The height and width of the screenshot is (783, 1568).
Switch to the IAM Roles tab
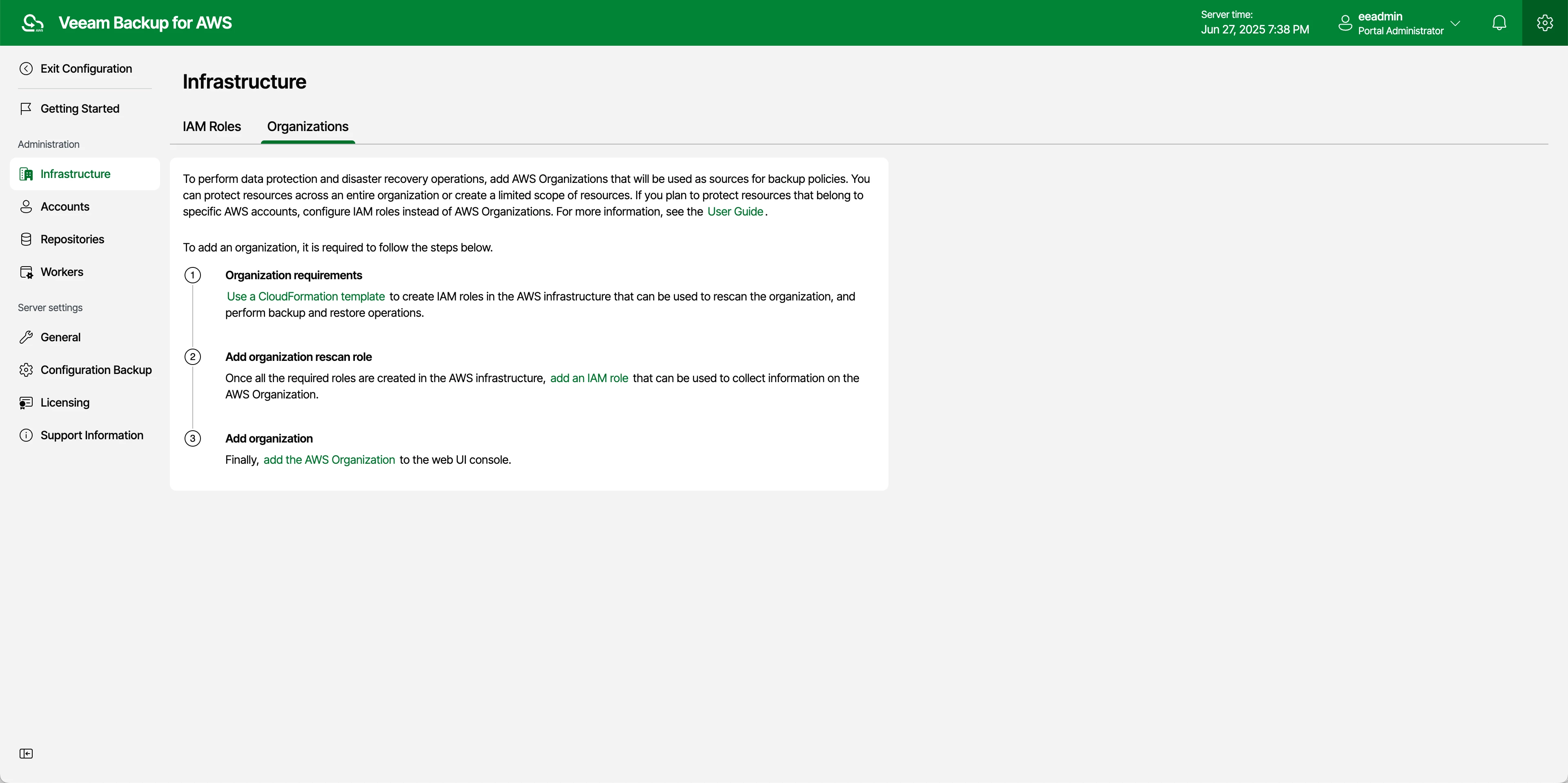click(x=211, y=127)
